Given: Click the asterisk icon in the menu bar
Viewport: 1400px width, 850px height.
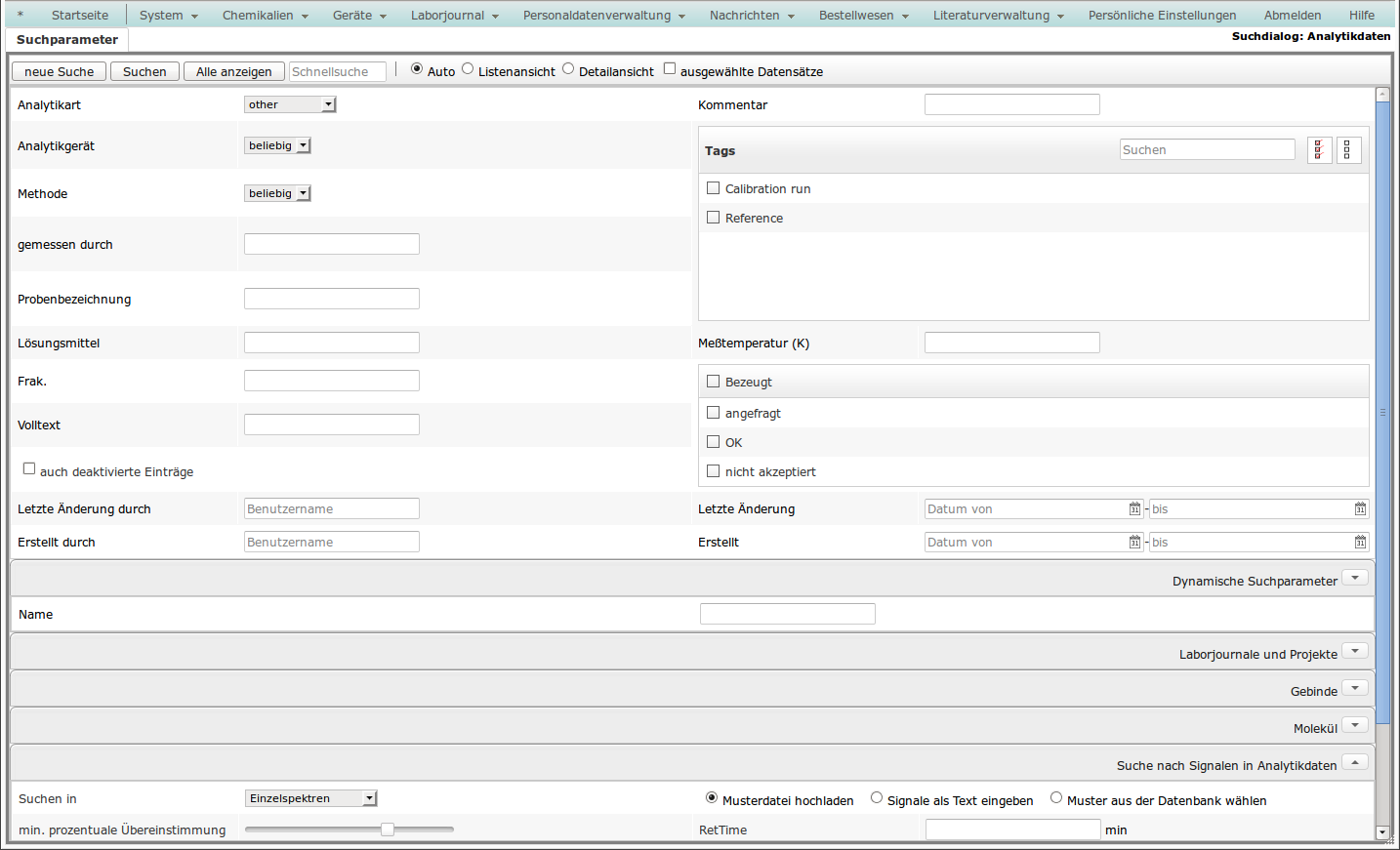Looking at the screenshot, I should (x=21, y=16).
